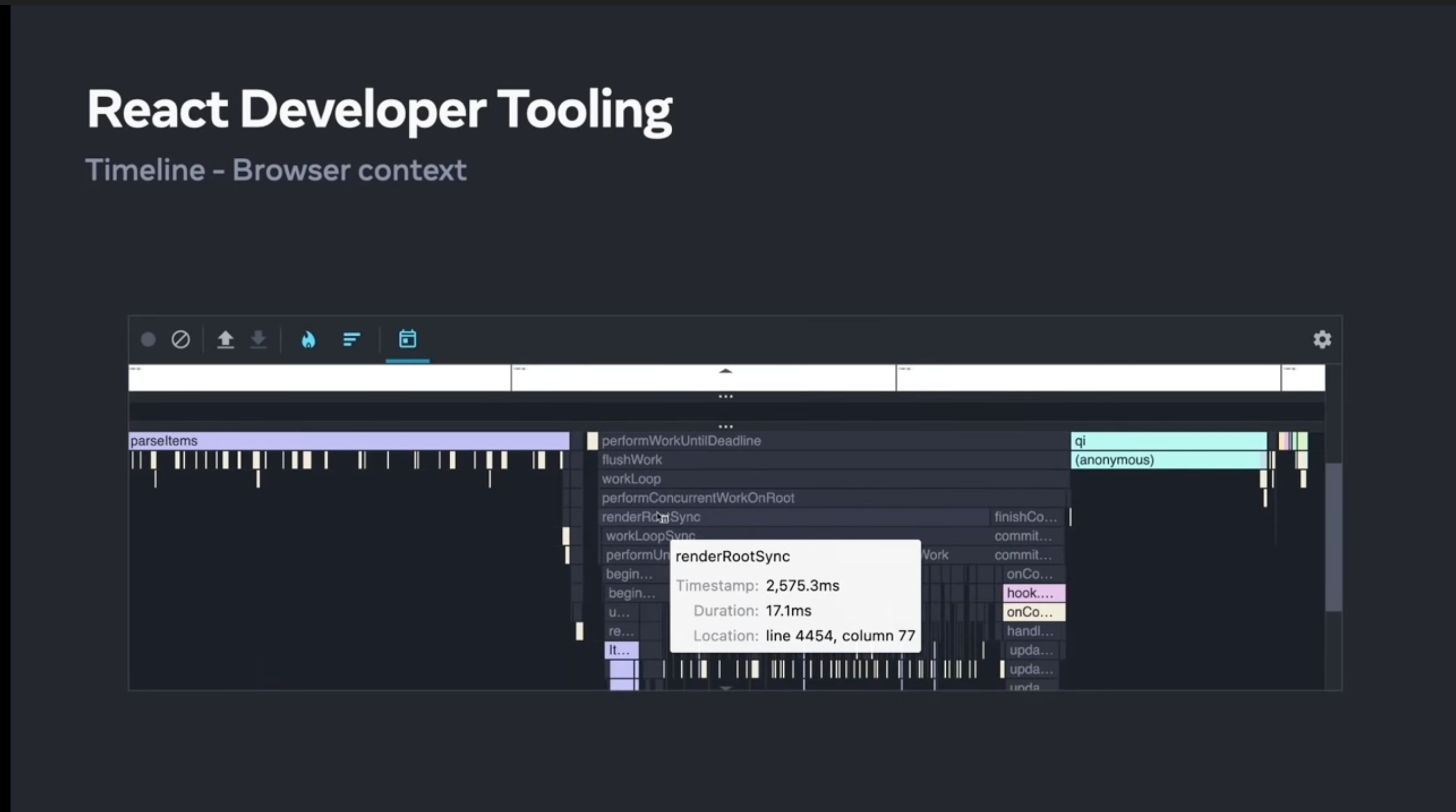Screen dimensions: 1456x812
Task: Click the record profiling button
Action: pos(148,340)
